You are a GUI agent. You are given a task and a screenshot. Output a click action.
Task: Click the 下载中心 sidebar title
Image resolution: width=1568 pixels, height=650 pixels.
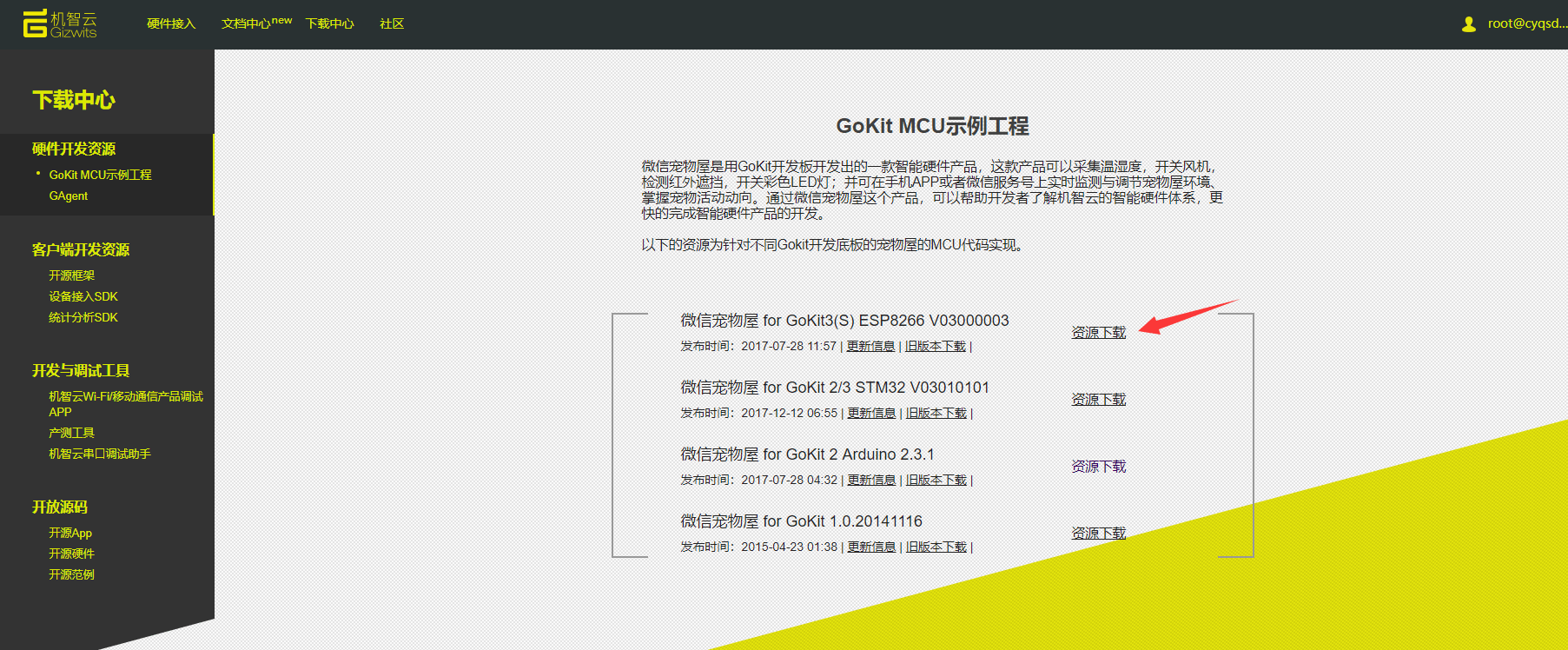click(x=74, y=100)
